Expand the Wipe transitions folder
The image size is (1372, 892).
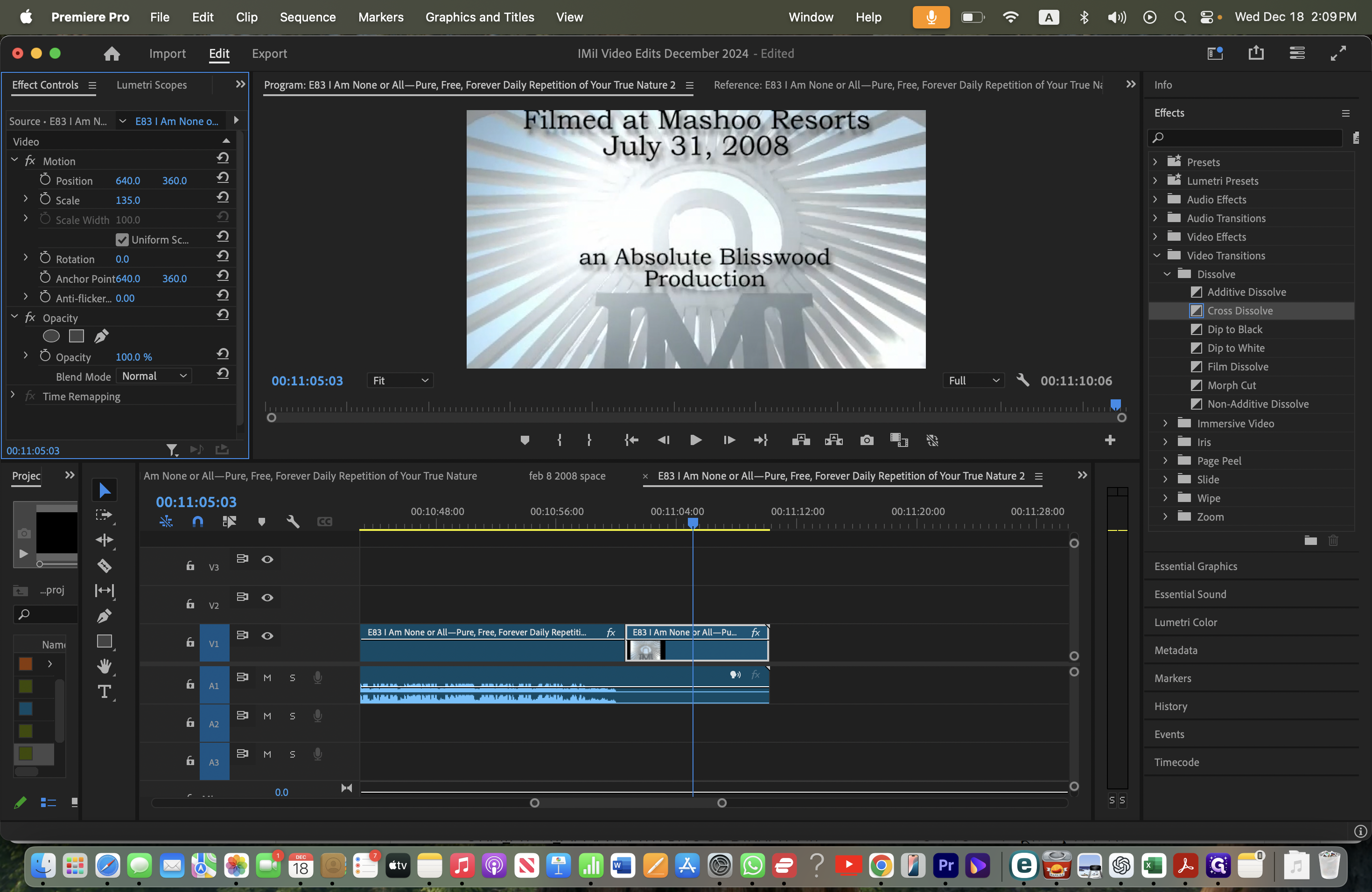point(1165,498)
